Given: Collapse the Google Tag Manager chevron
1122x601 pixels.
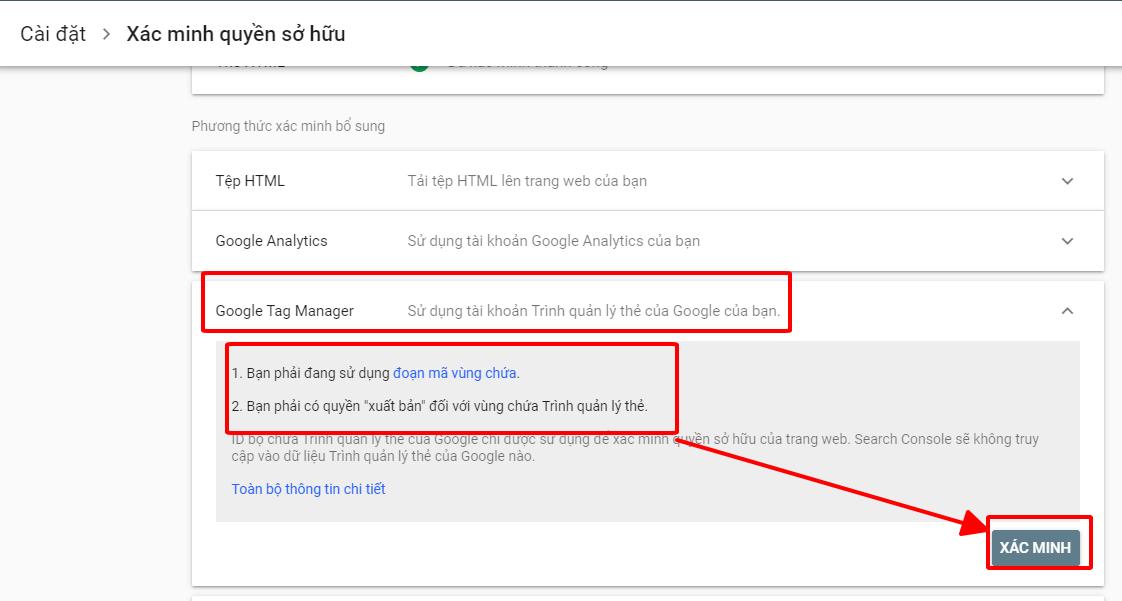Looking at the screenshot, I should 1067,311.
